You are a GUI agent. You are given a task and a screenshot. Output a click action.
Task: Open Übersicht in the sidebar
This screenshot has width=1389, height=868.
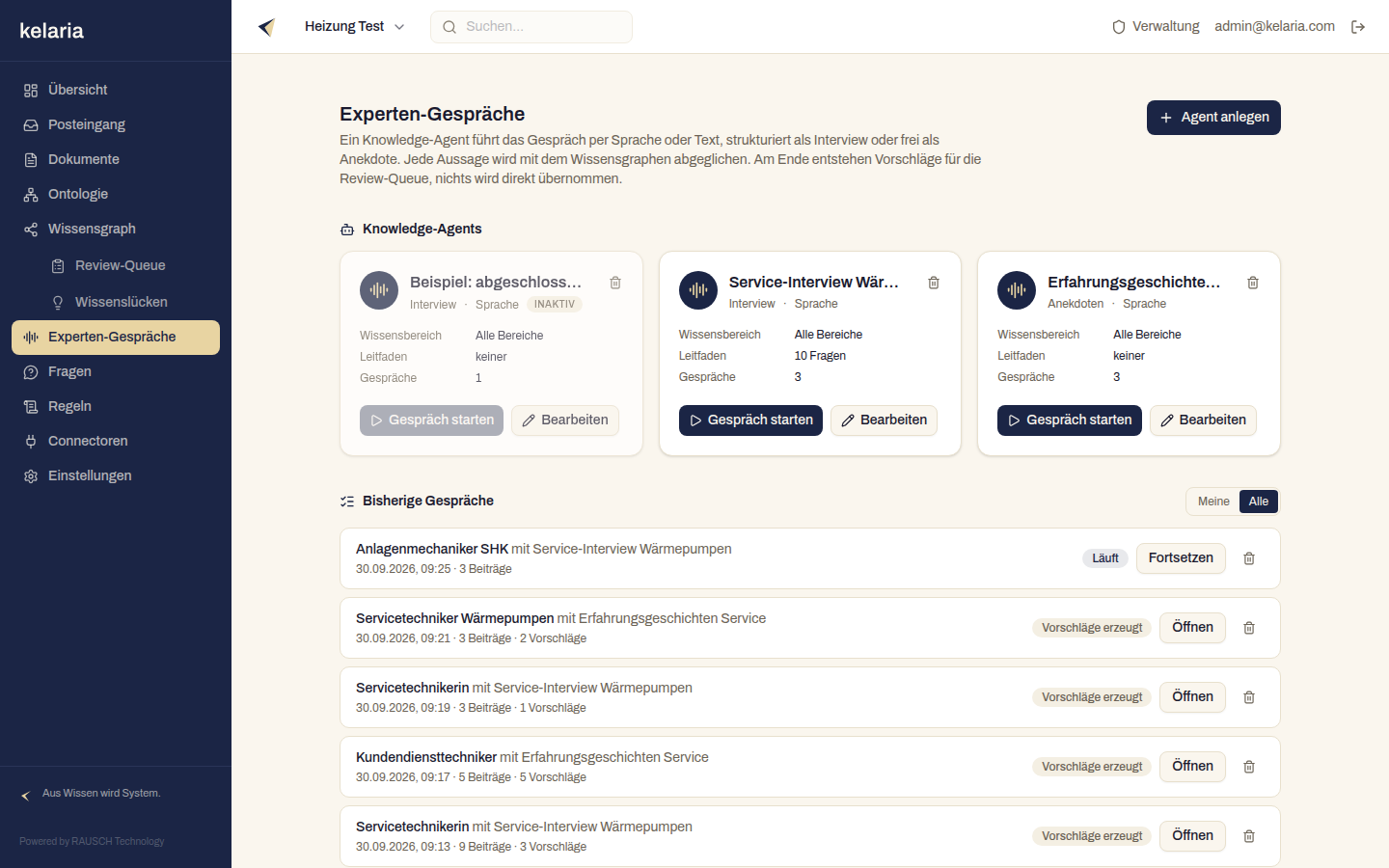[x=116, y=90]
